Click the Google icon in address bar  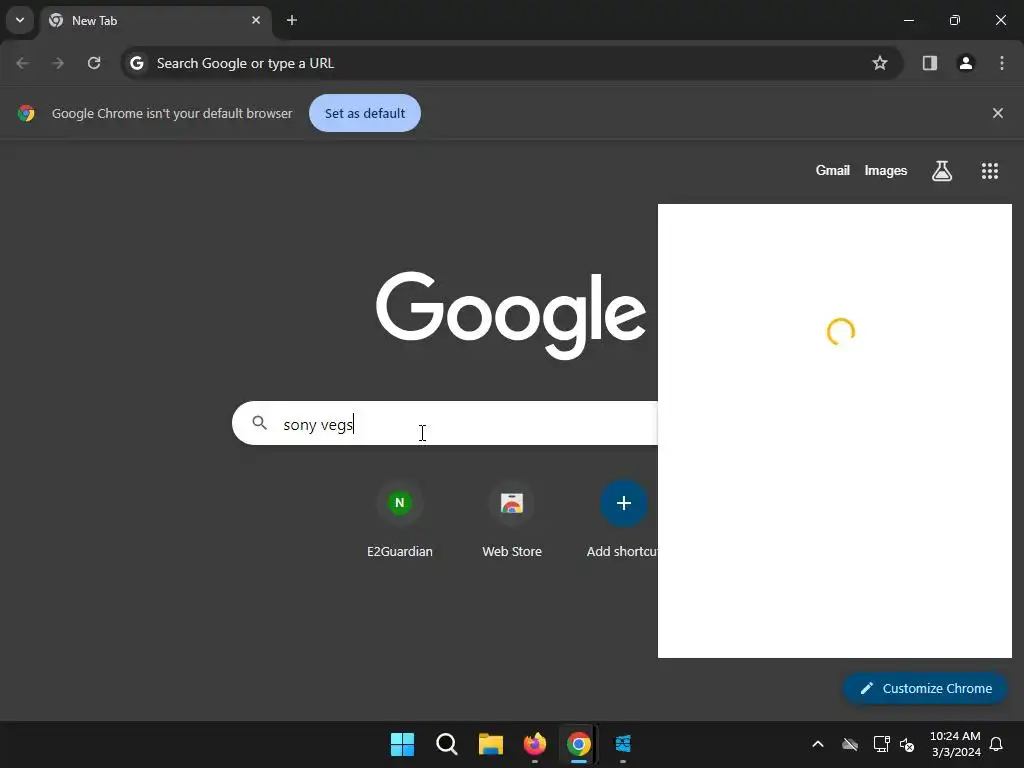(136, 63)
